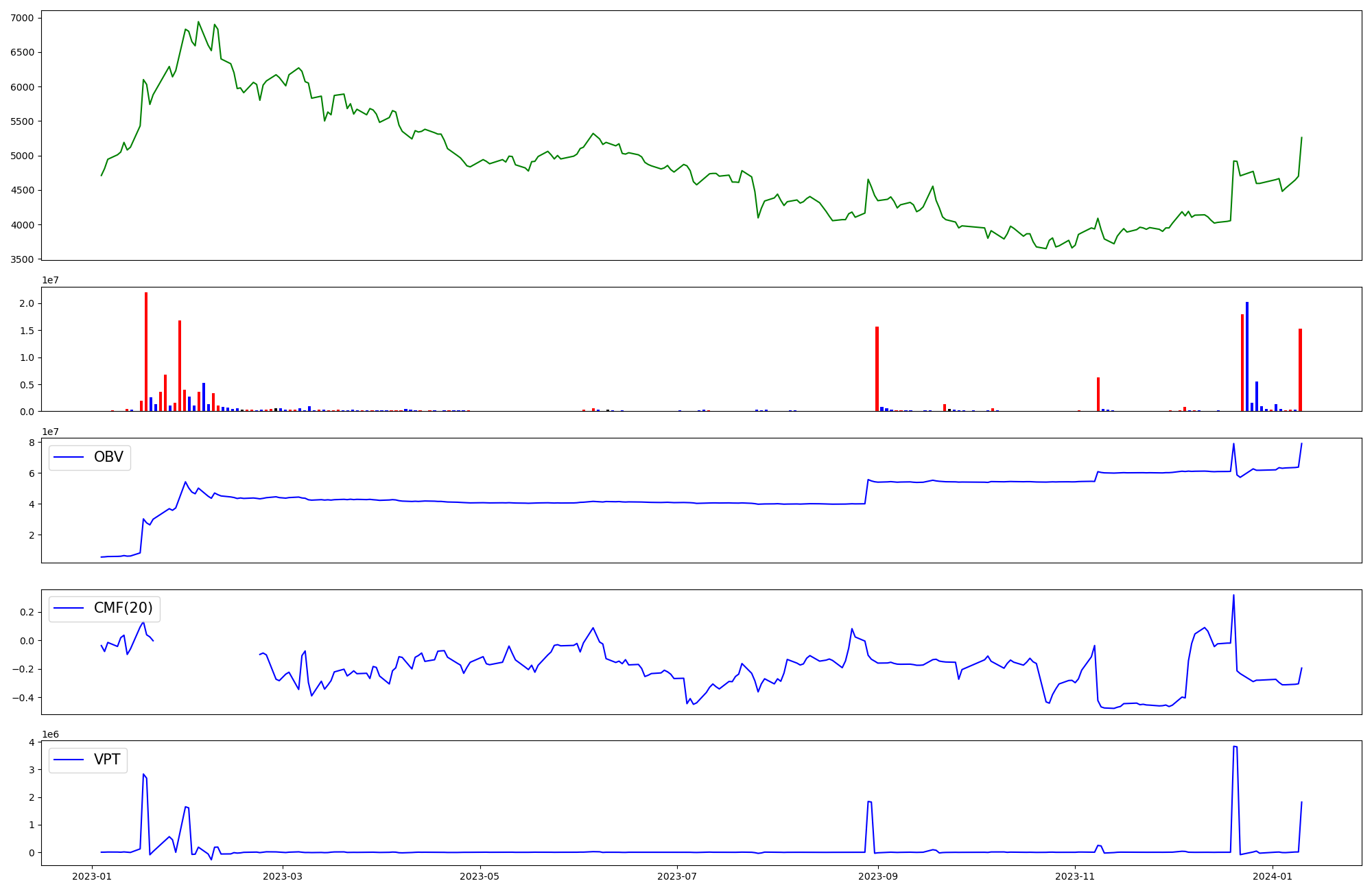Click the tallest blue volume bar in December 2023
The image size is (1372, 892).
tap(1247, 357)
